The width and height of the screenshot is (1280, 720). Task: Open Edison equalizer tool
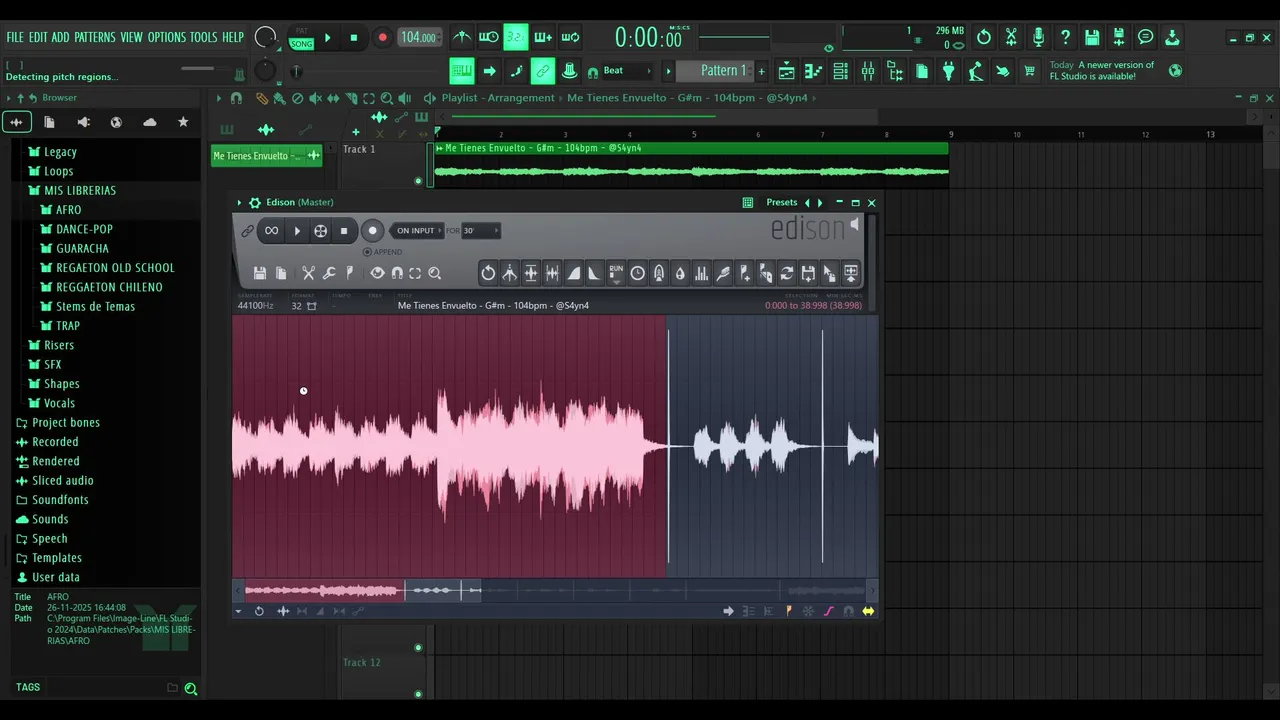pyautogui.click(x=702, y=273)
